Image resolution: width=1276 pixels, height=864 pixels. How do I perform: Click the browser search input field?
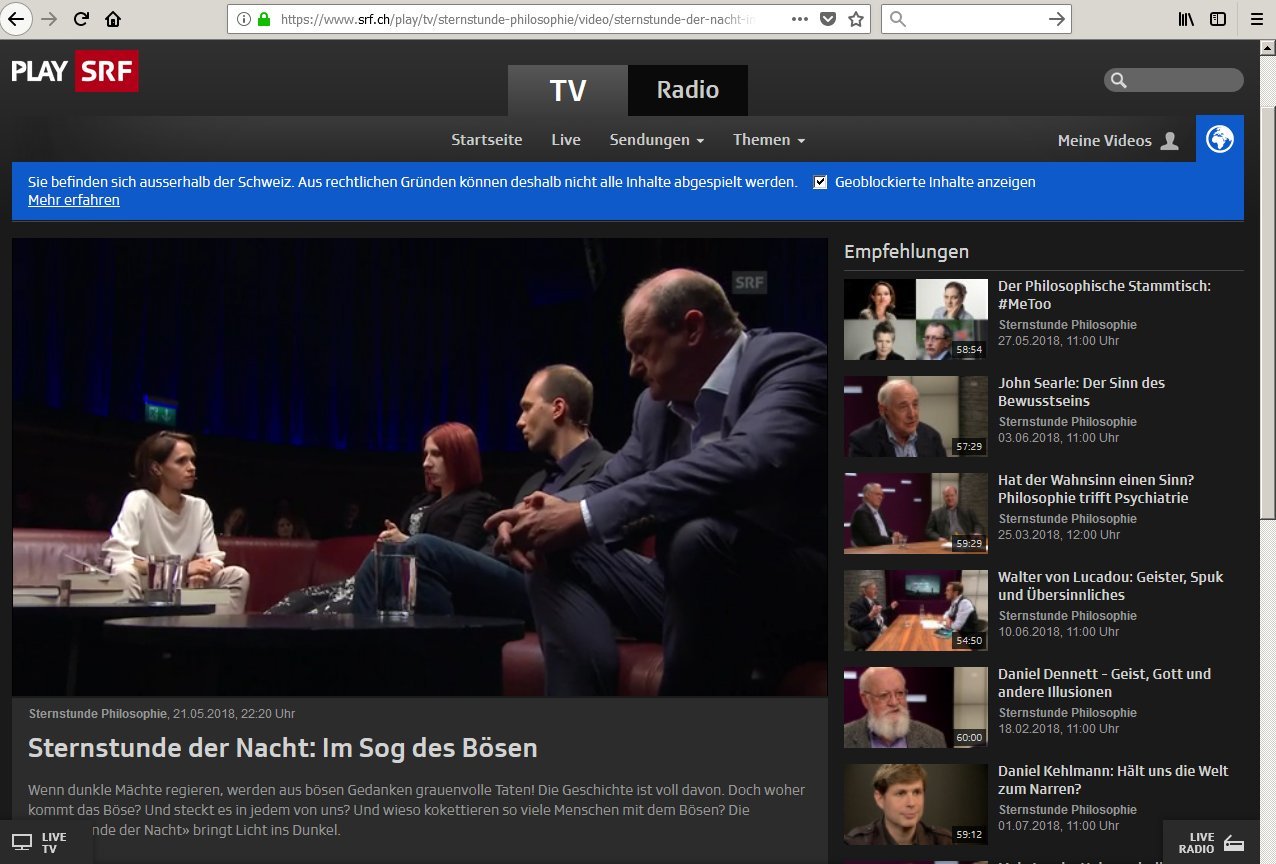975,19
